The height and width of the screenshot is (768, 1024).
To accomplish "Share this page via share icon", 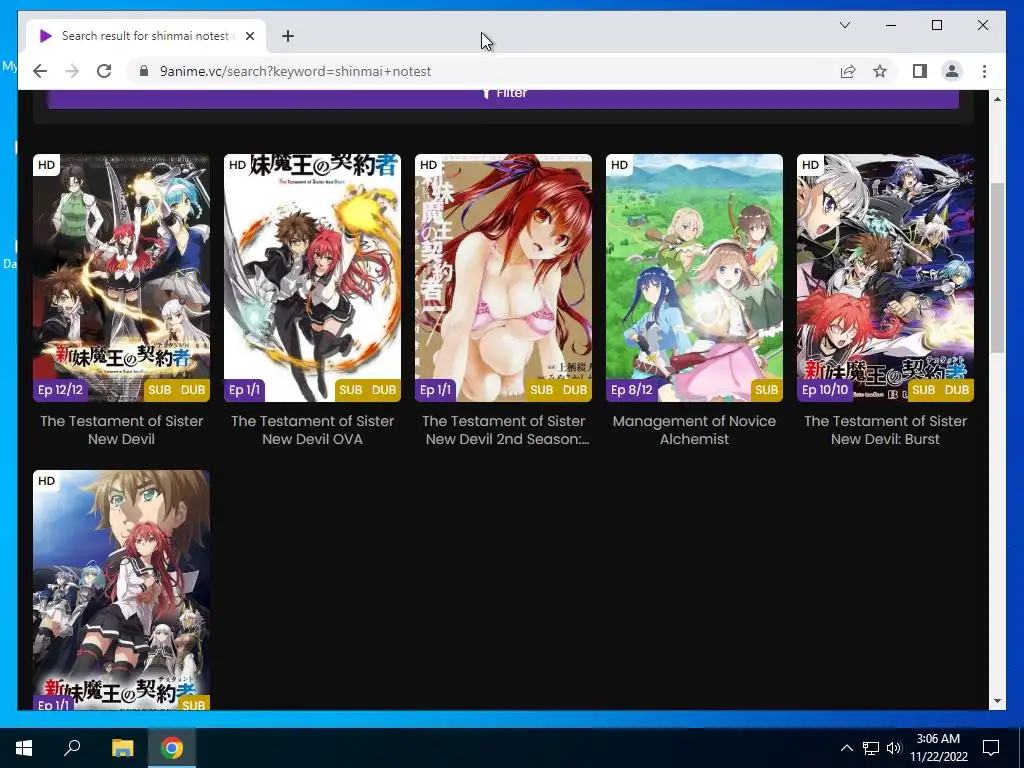I will 848,71.
